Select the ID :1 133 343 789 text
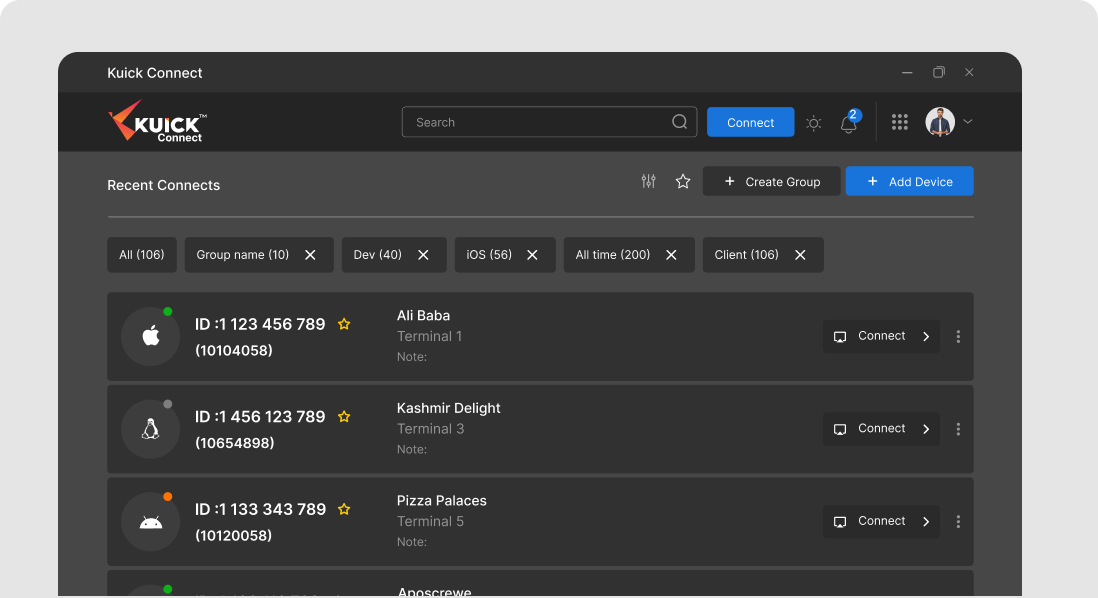 [x=260, y=509]
